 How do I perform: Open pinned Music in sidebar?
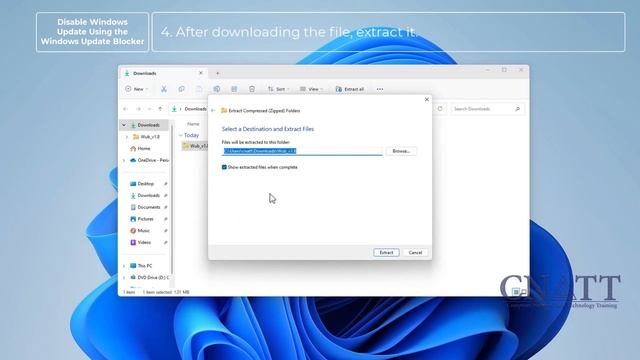tap(140, 231)
